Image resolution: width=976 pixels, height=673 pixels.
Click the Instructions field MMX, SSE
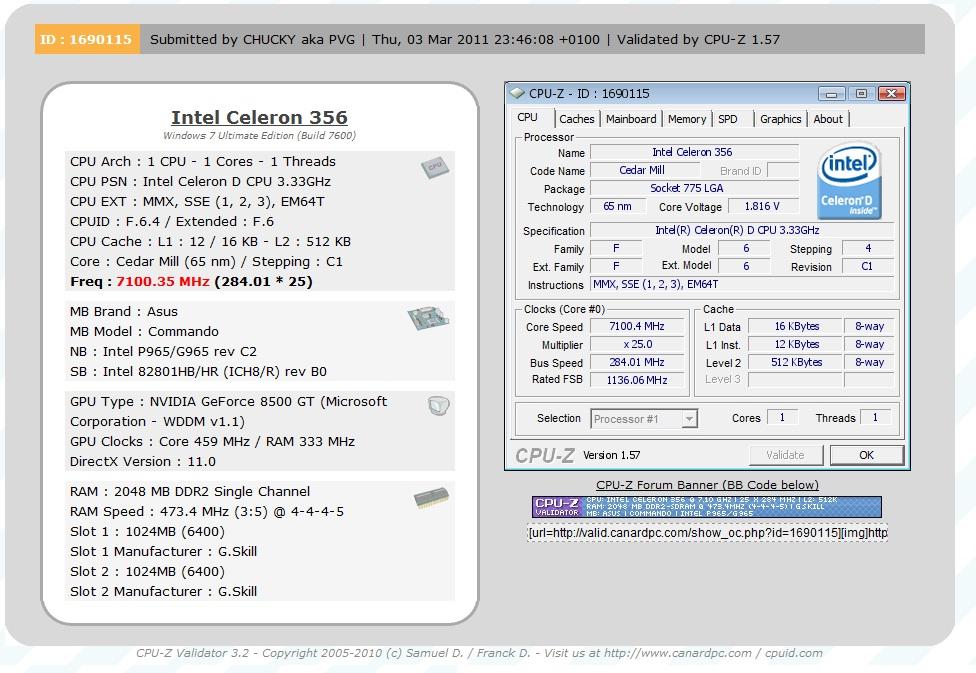(x=741, y=285)
